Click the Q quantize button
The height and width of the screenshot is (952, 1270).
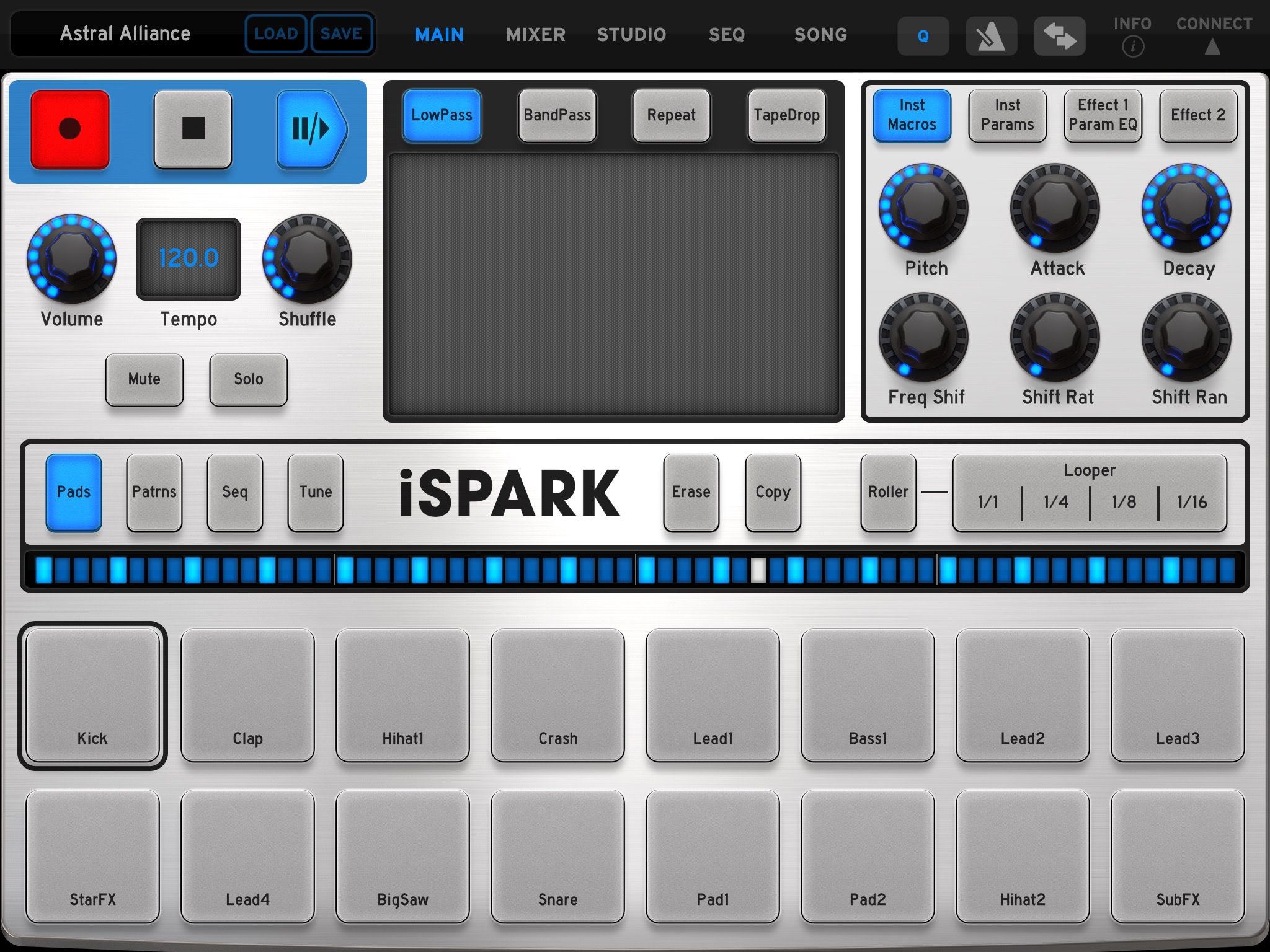[x=923, y=37]
